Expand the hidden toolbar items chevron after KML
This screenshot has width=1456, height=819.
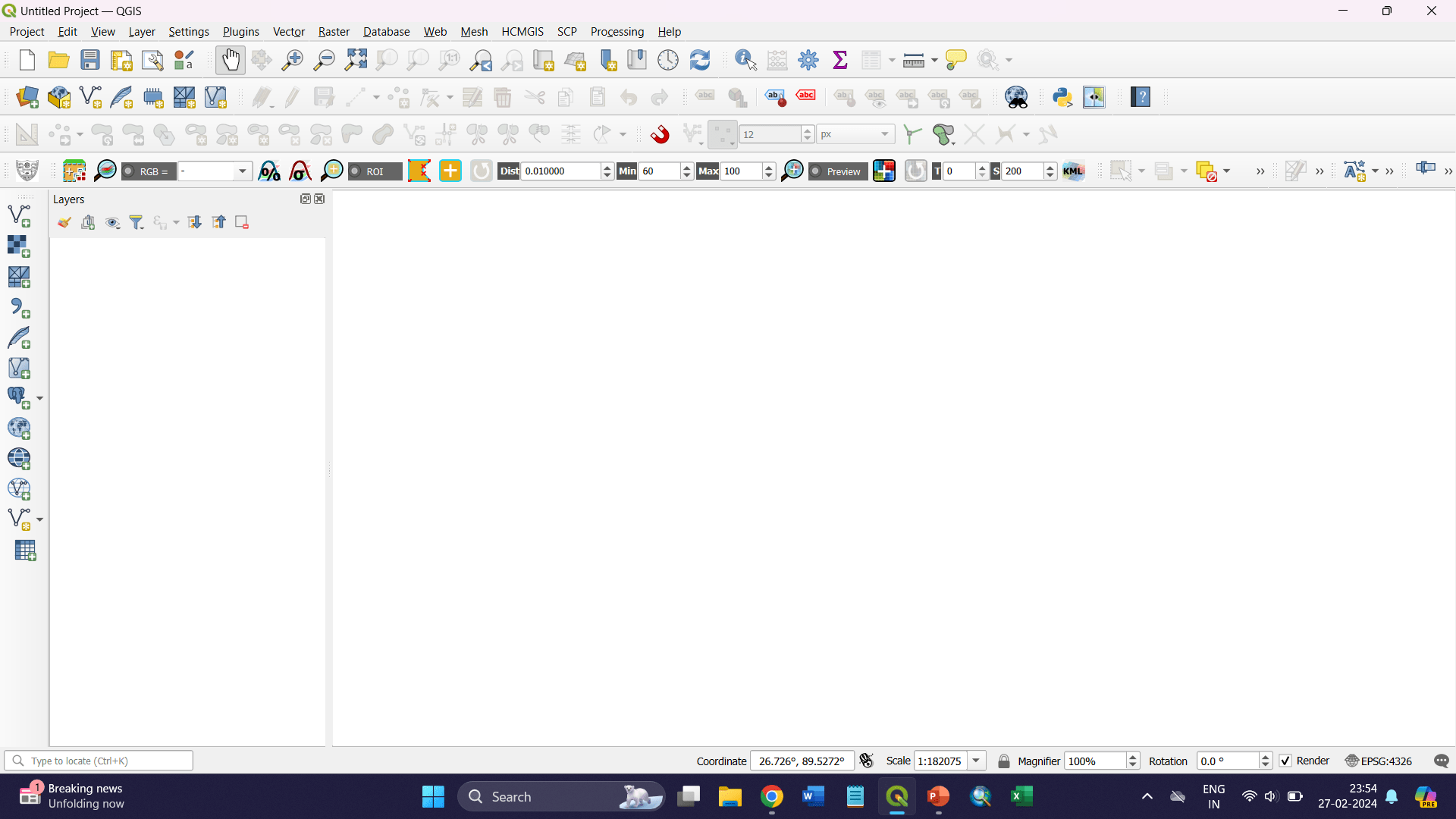(x=1260, y=171)
